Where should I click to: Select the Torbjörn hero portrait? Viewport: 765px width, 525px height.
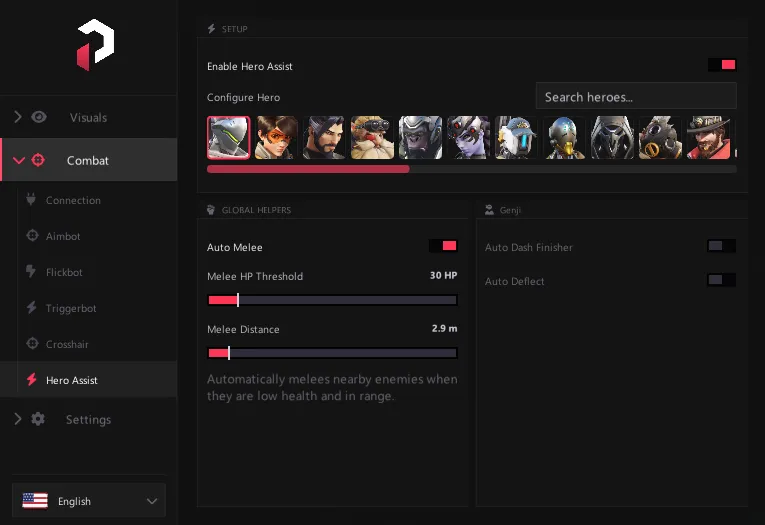(x=373, y=138)
